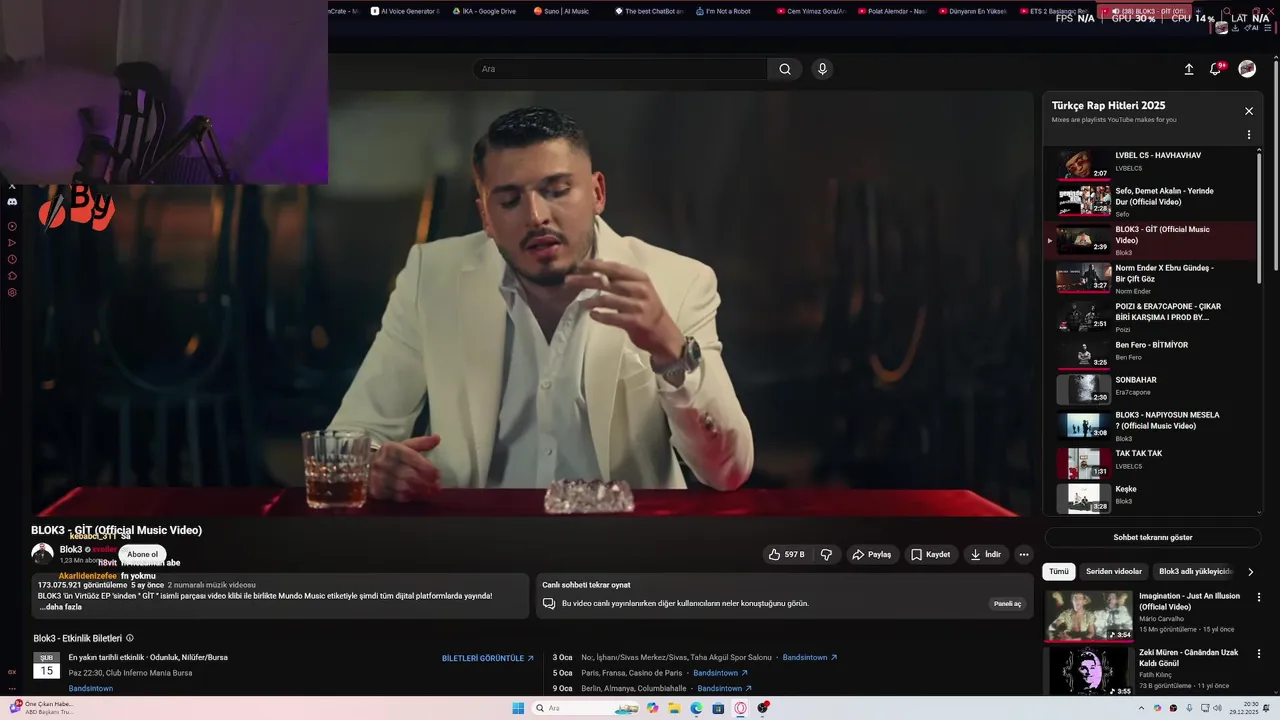Subscribe using the Abone ol button
The height and width of the screenshot is (720, 1280).
[142, 554]
